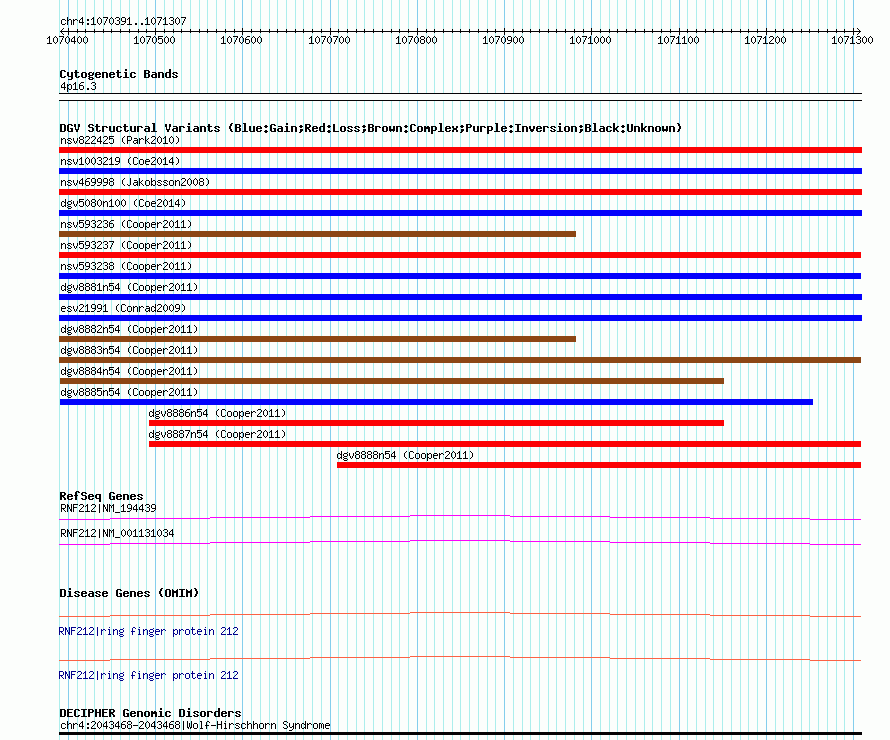This screenshot has height=740, width=890.
Task: Click the 1070800 ruler position
Action: click(416, 40)
